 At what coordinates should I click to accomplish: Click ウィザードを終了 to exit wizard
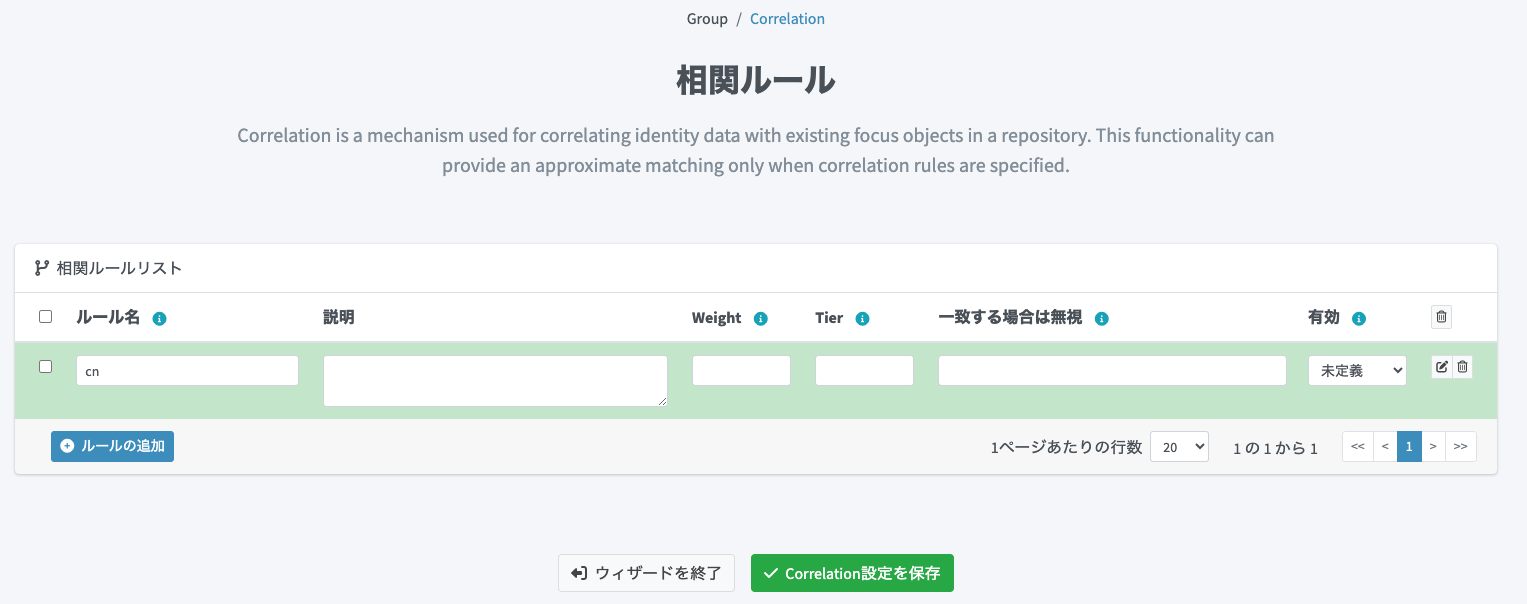(646, 573)
